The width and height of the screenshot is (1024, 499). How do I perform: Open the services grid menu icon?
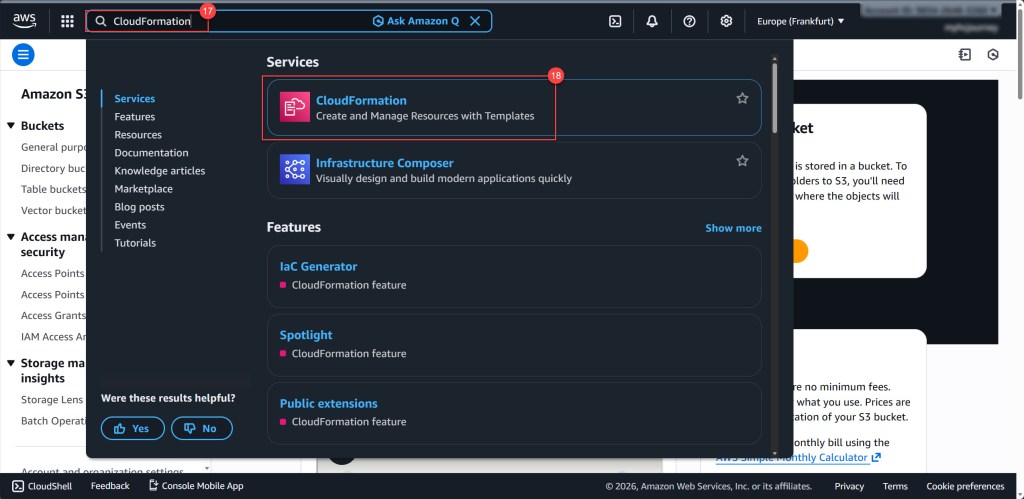(x=67, y=21)
